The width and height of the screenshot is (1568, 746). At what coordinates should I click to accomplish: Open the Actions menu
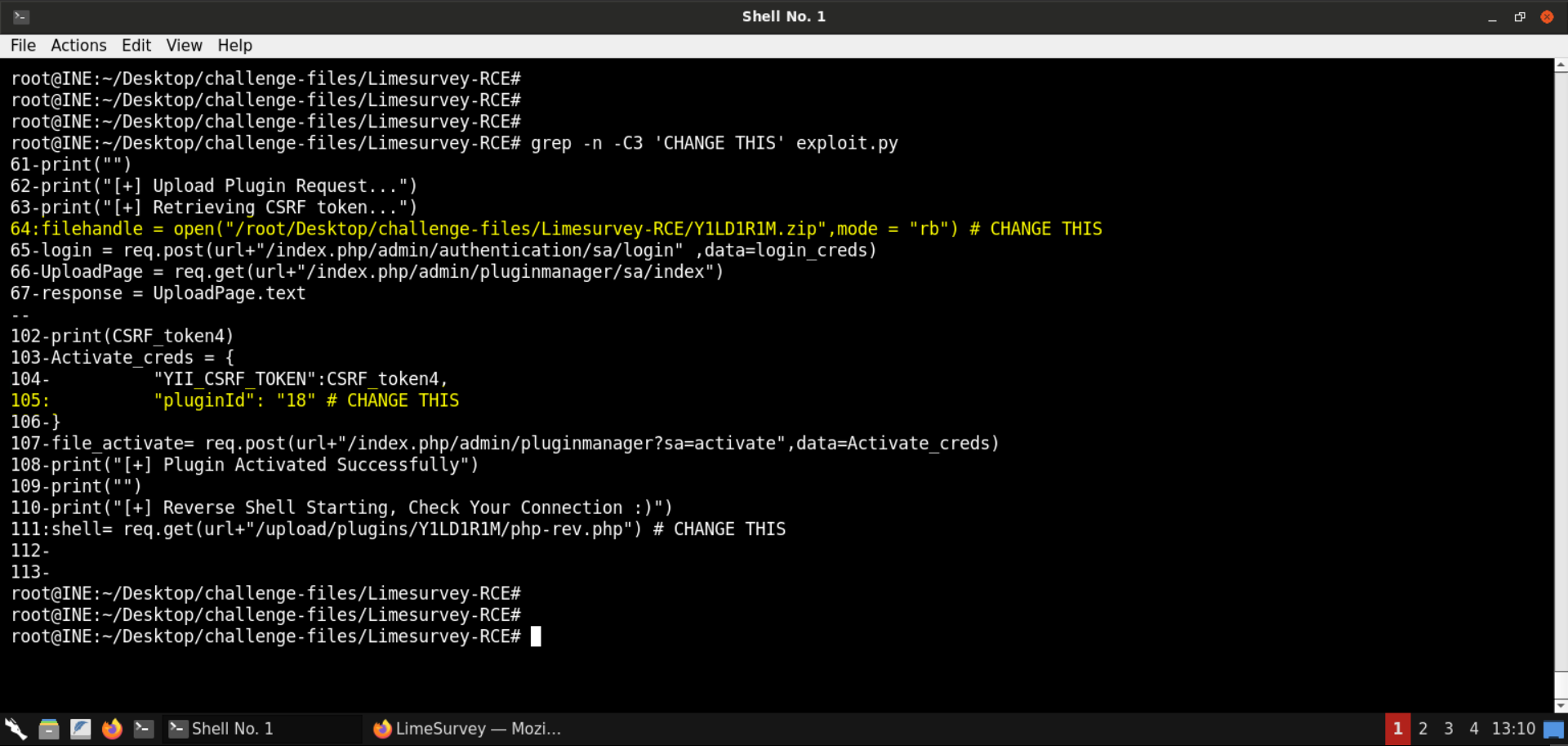78,45
